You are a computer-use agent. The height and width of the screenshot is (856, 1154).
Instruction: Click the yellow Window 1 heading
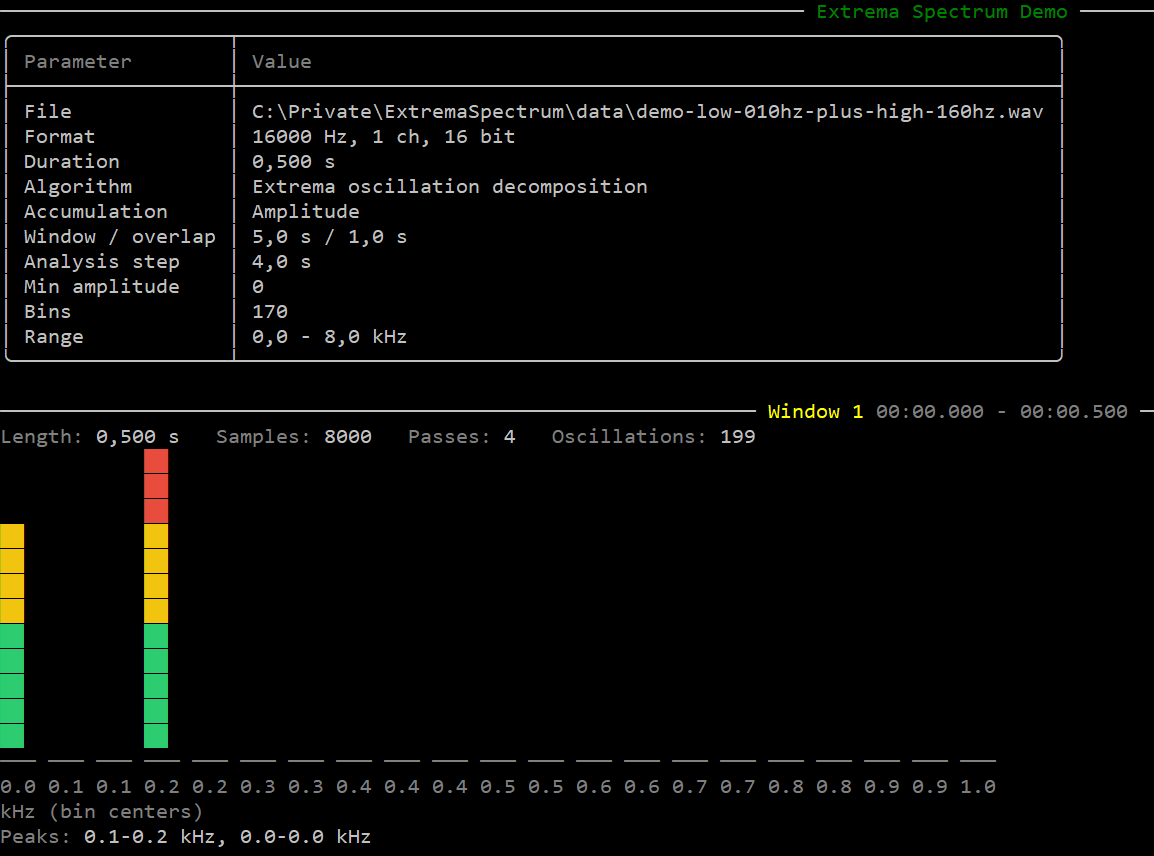click(815, 411)
